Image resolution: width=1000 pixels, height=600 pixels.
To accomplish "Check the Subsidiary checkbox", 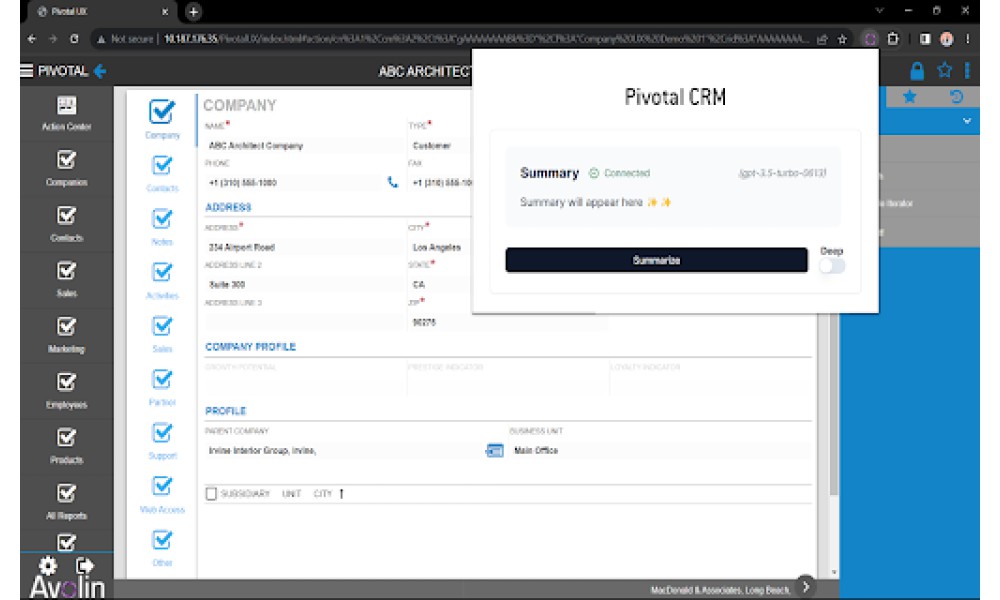I will tap(211, 494).
